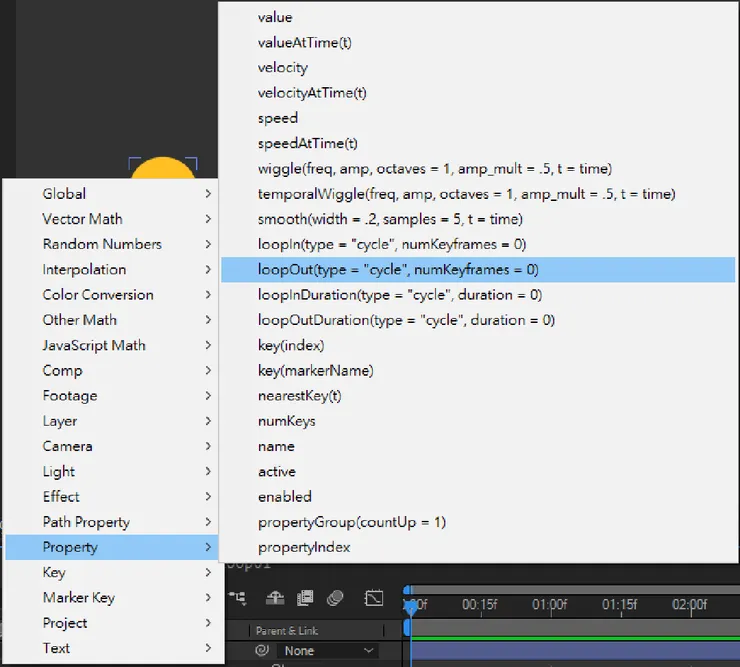This screenshot has width=740, height=667.
Task: Select the loopIn cycle expression
Action: (391, 244)
